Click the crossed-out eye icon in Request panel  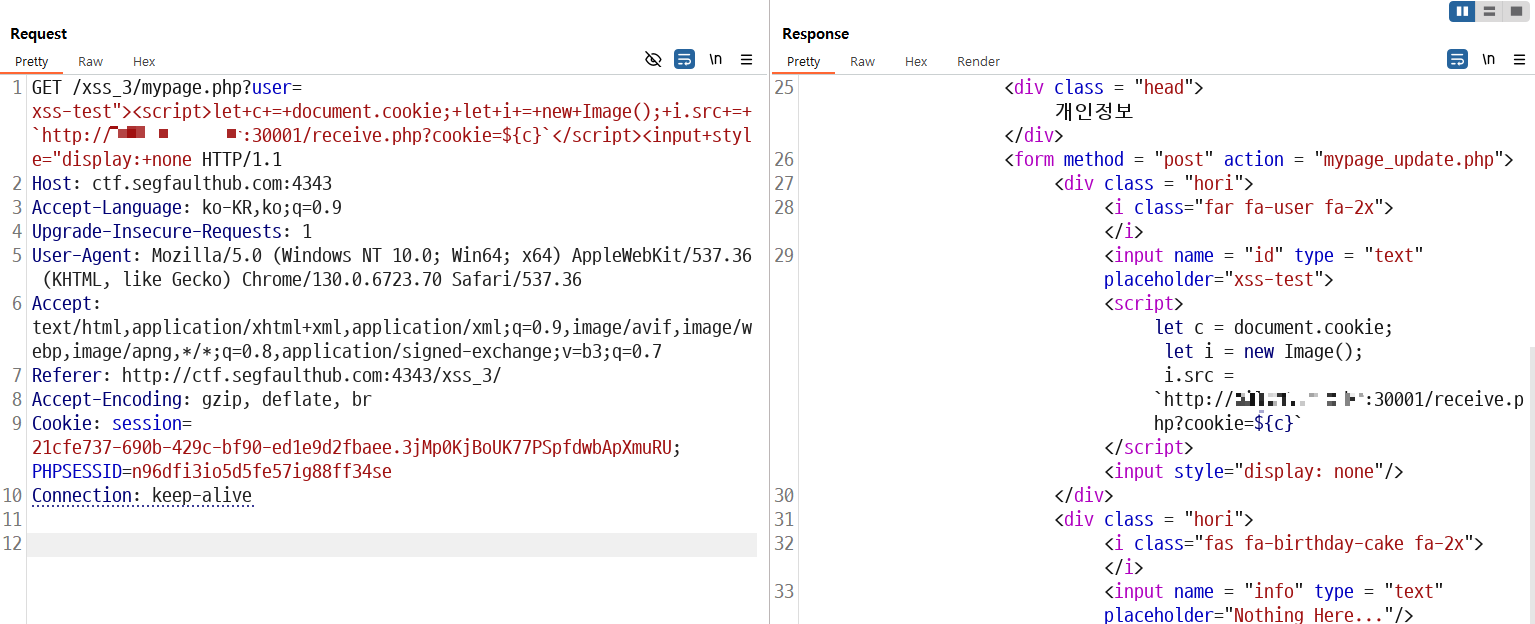click(x=653, y=60)
